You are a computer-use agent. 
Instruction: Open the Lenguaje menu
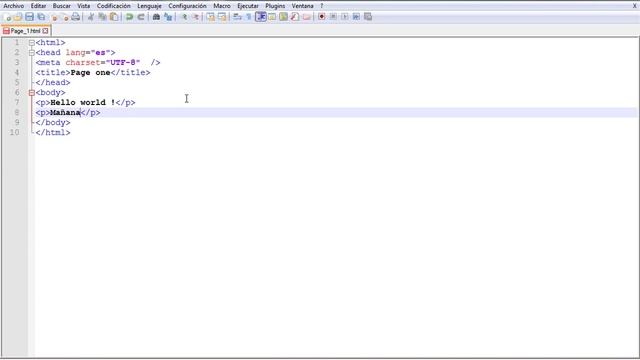coord(149,6)
